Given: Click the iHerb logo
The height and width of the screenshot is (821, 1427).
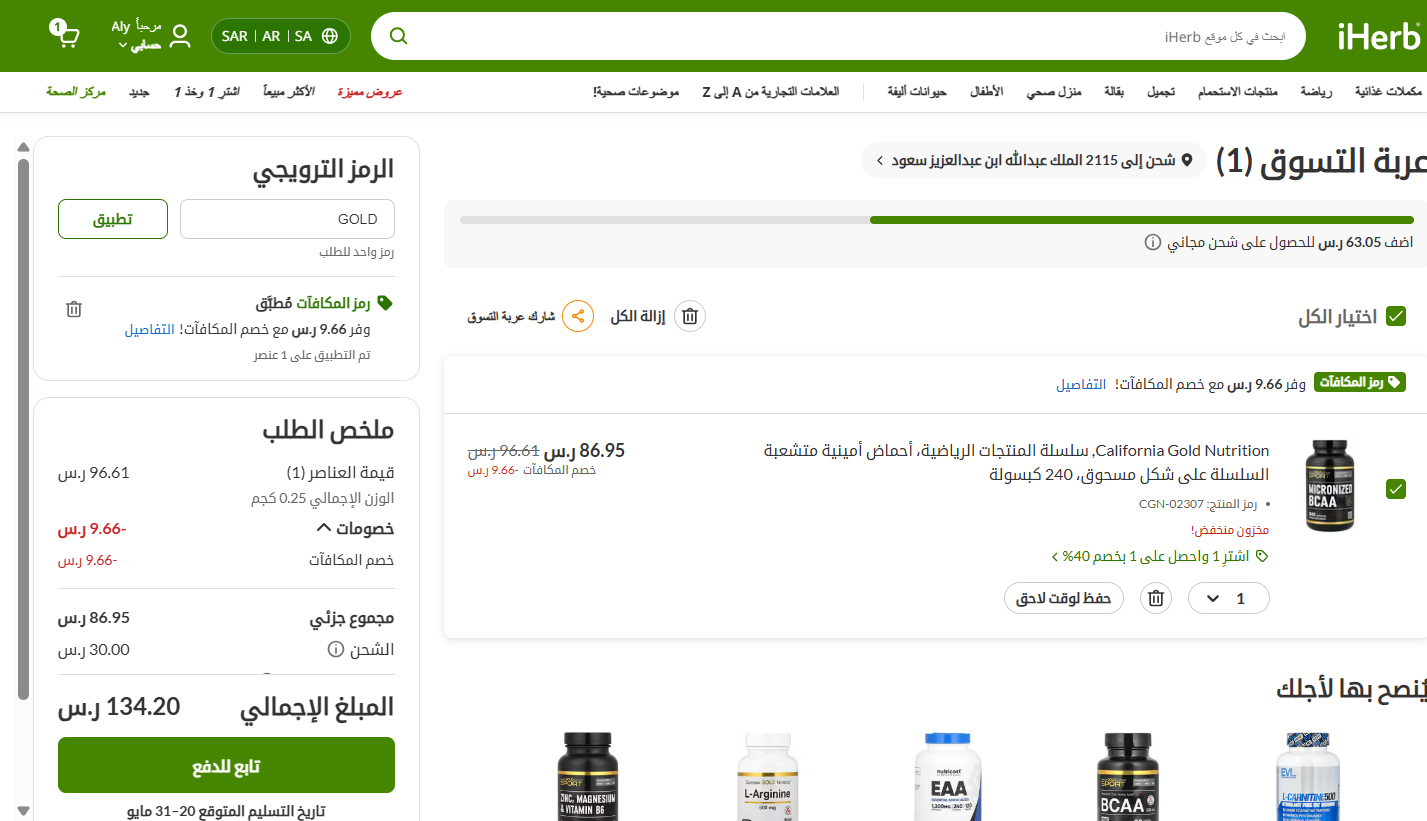Looking at the screenshot, I should point(1379,37).
